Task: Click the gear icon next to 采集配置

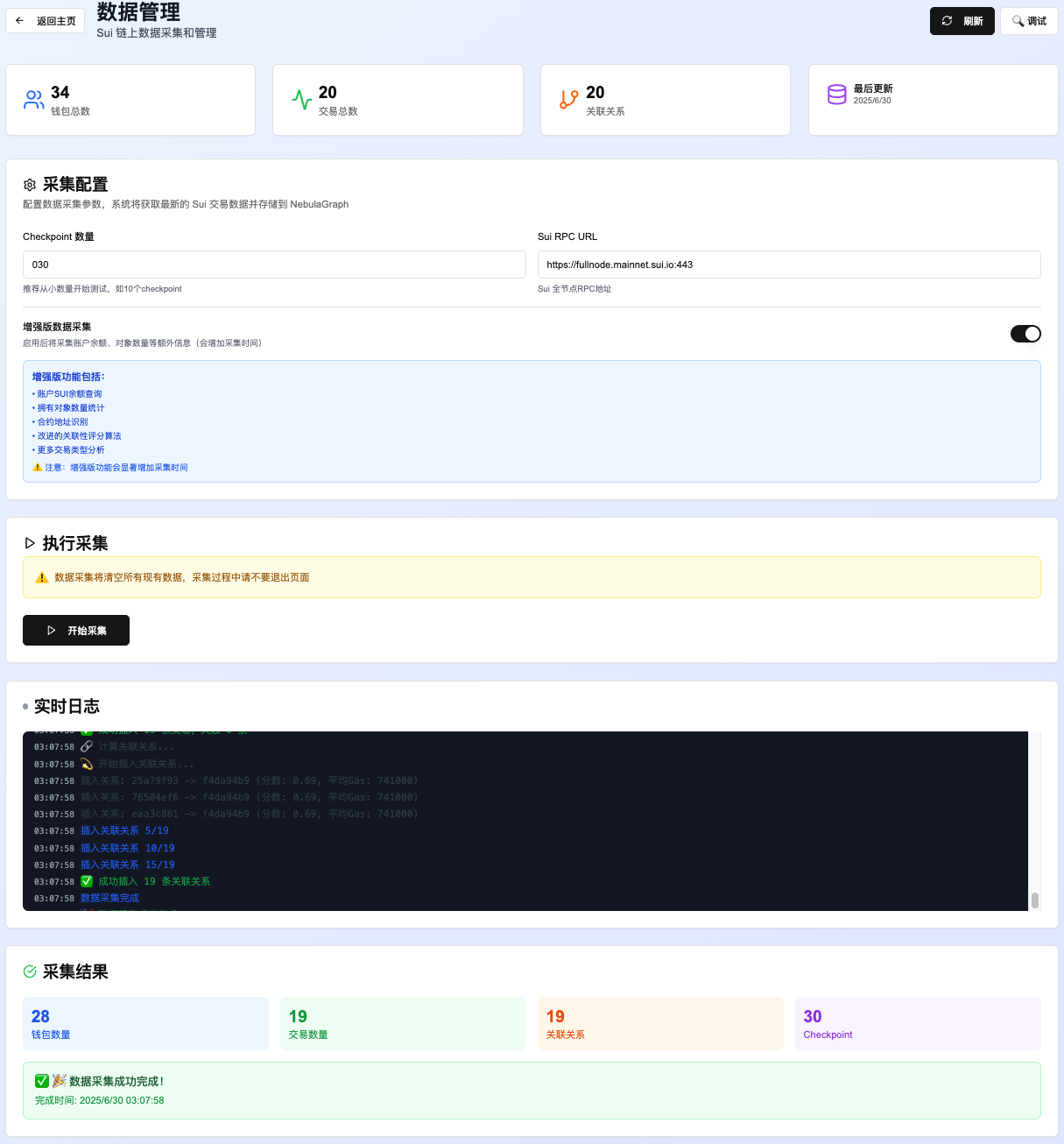Action: tap(30, 185)
